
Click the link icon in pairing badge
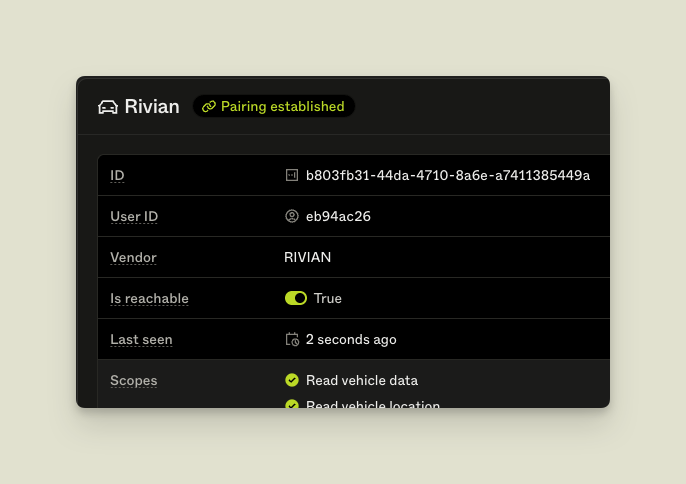[209, 107]
